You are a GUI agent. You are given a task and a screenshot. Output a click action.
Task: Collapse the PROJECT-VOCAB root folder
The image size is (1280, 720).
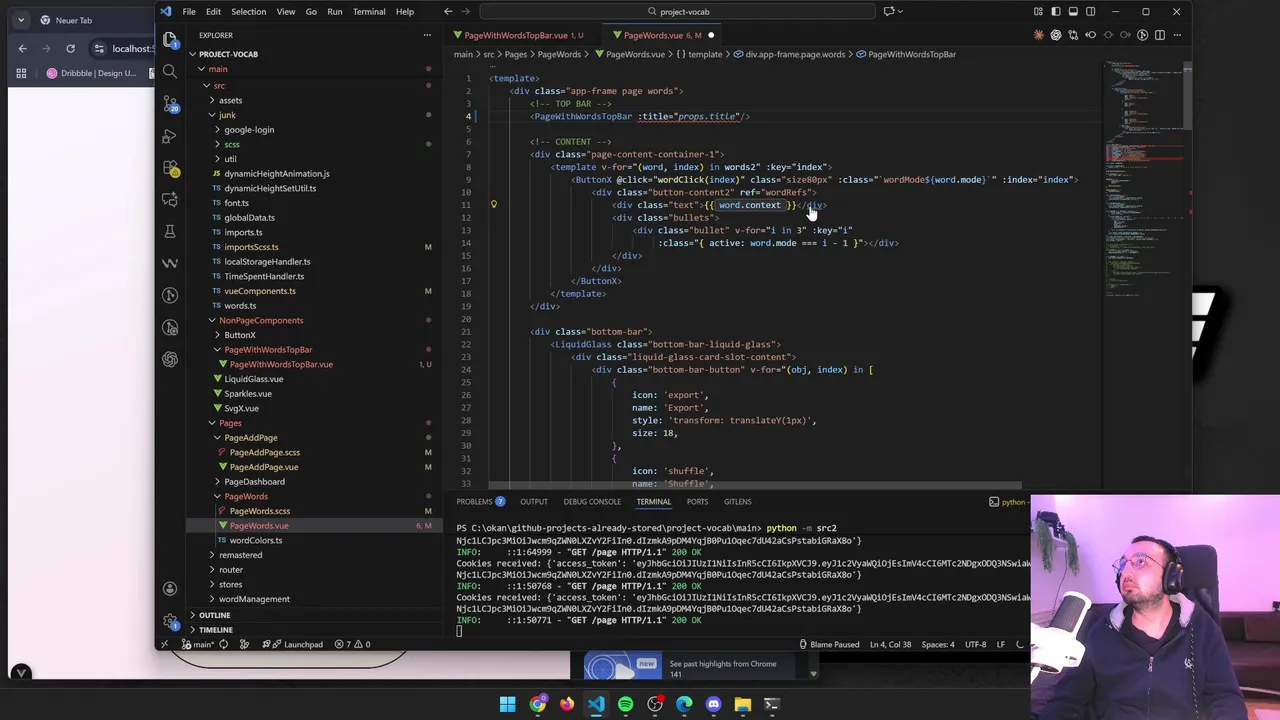click(x=224, y=54)
